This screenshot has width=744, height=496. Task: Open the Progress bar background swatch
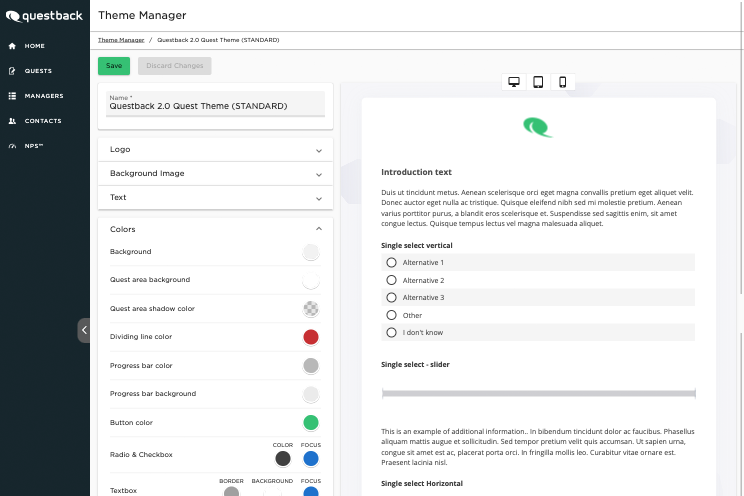pyautogui.click(x=311, y=394)
